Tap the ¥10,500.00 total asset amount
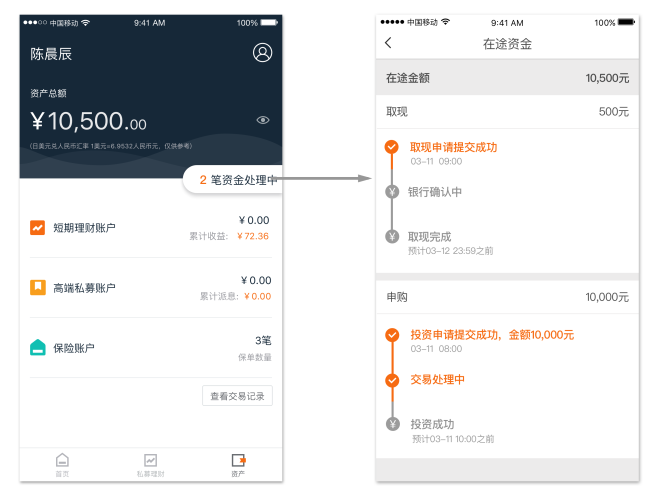The image size is (650, 496). pos(88,122)
